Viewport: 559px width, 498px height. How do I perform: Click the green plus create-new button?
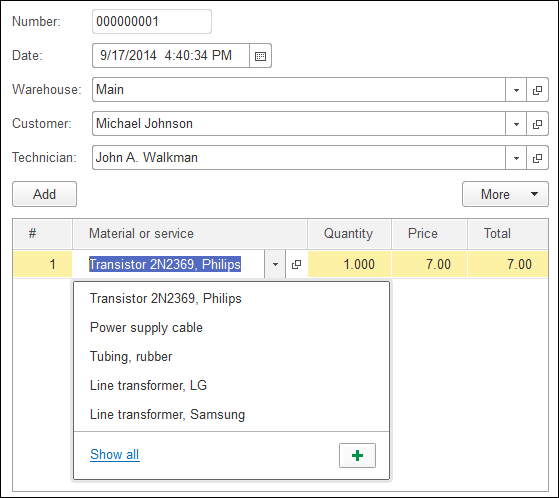click(x=357, y=455)
